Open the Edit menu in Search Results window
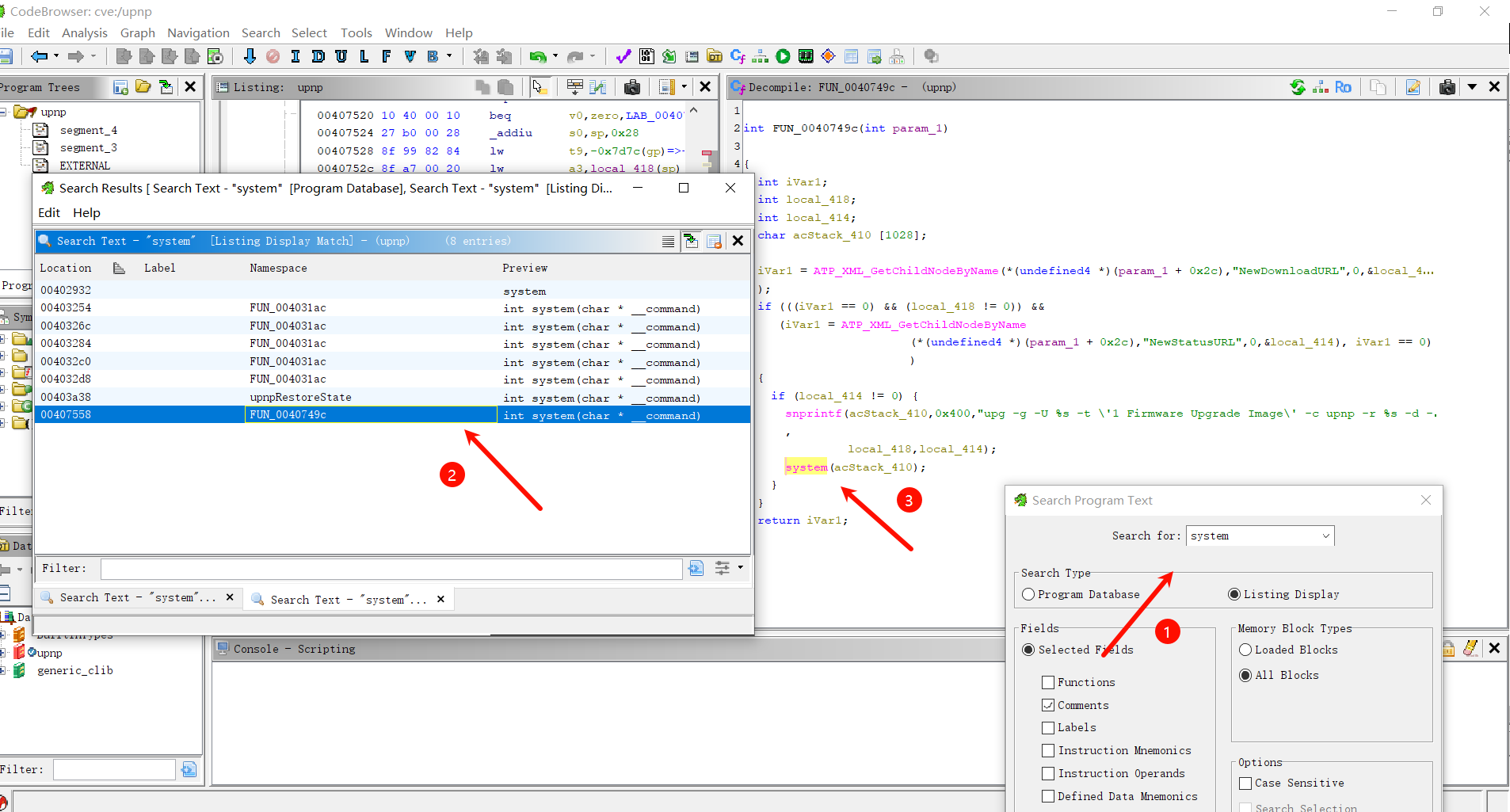Viewport: 1510px width, 812px height. point(49,212)
